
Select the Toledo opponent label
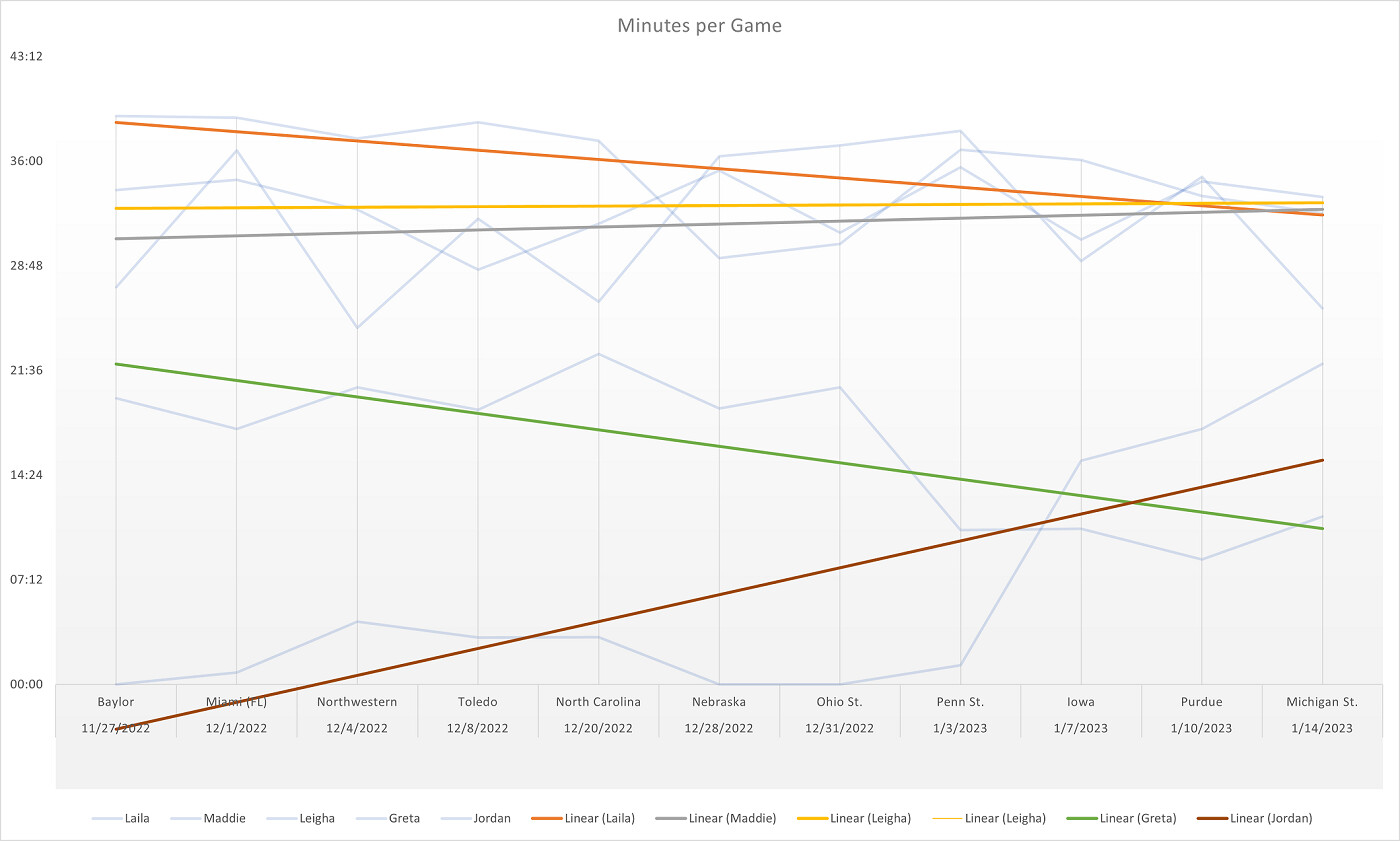pyautogui.click(x=478, y=702)
